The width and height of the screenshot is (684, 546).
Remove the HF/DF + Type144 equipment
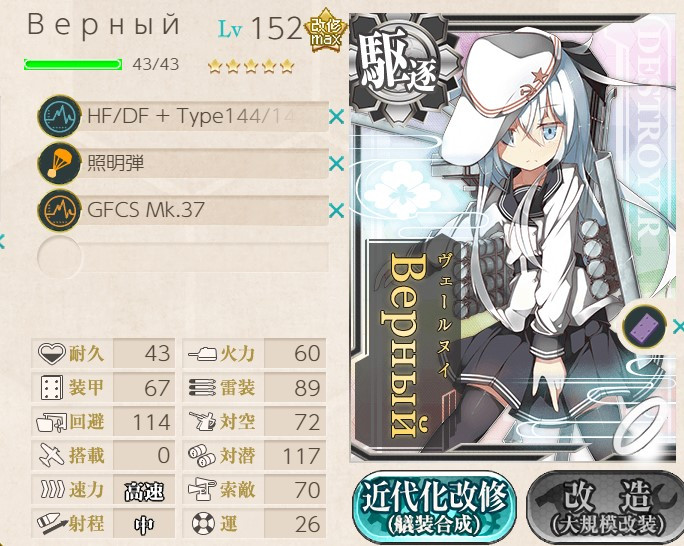point(336,117)
